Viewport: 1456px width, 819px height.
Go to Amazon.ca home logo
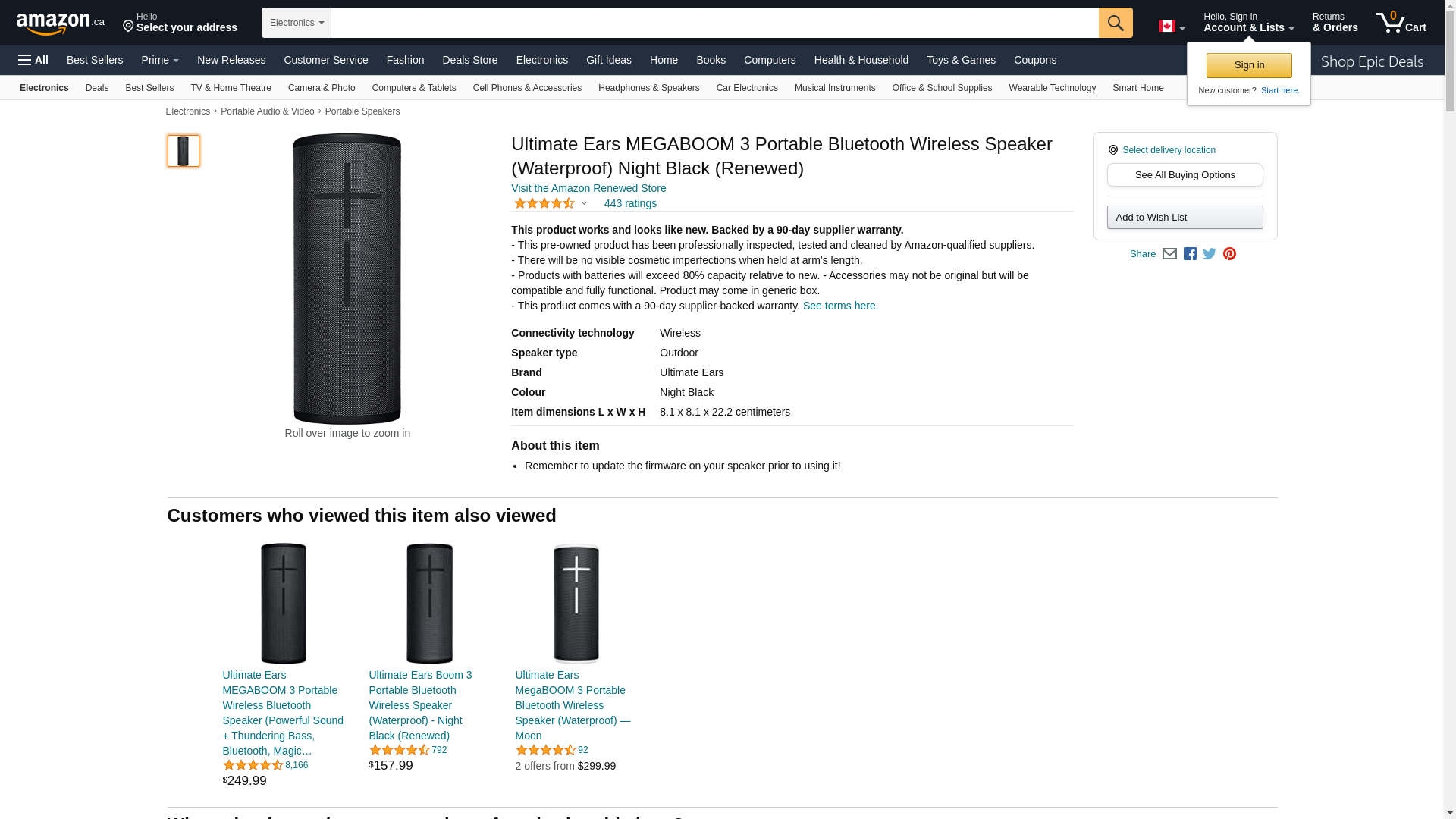tap(60, 24)
